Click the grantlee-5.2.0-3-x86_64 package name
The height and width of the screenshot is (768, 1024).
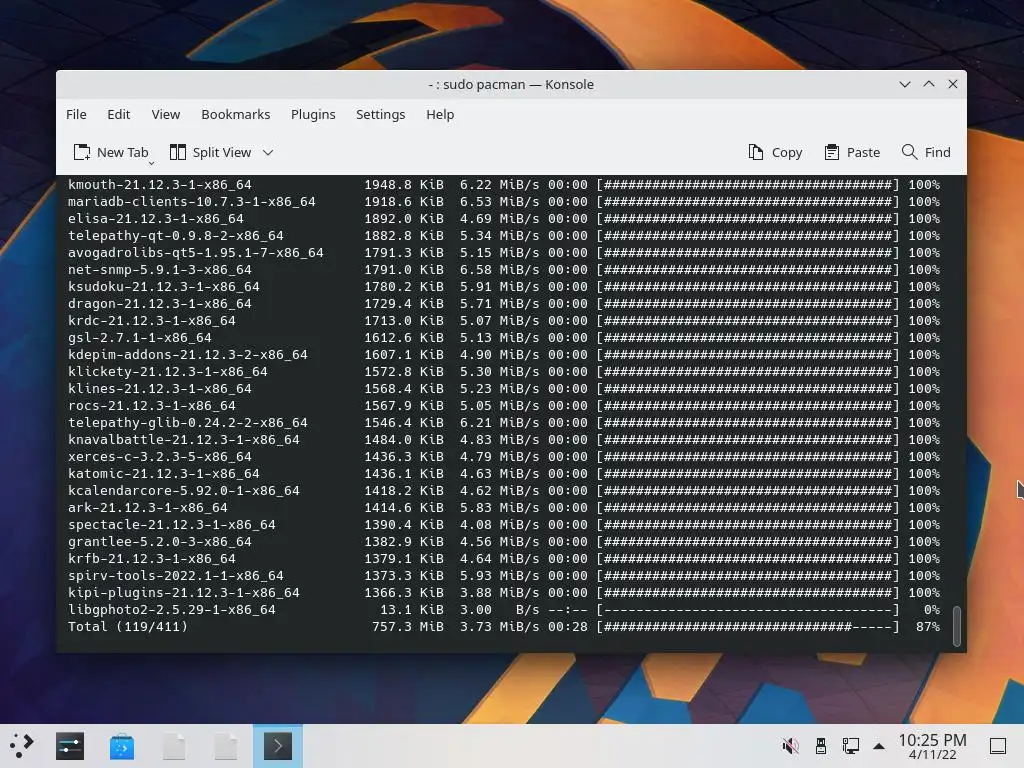click(159, 541)
